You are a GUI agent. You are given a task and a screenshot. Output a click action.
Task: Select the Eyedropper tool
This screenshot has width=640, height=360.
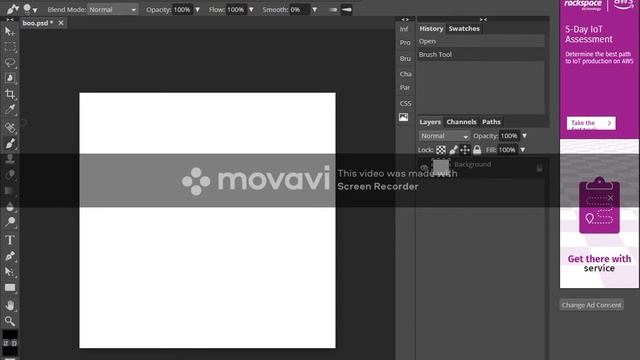click(x=10, y=109)
